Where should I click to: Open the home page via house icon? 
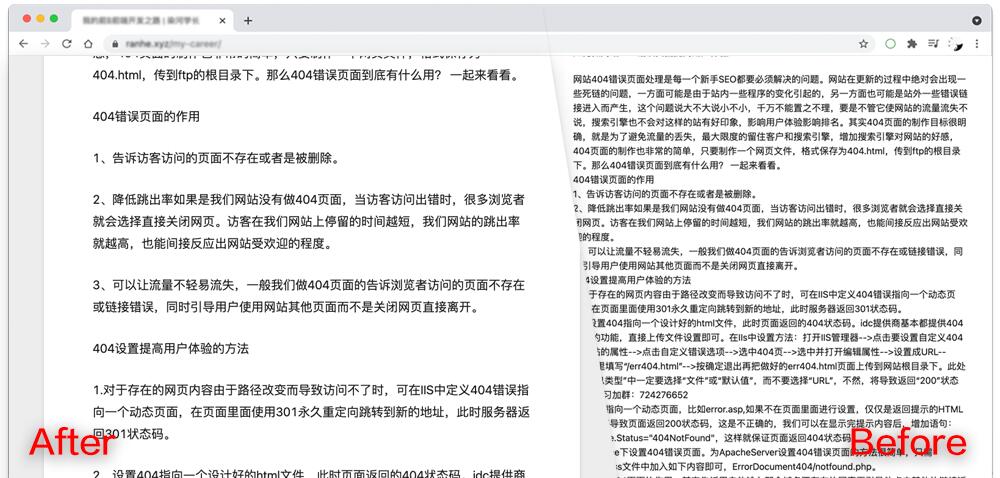click(88, 44)
